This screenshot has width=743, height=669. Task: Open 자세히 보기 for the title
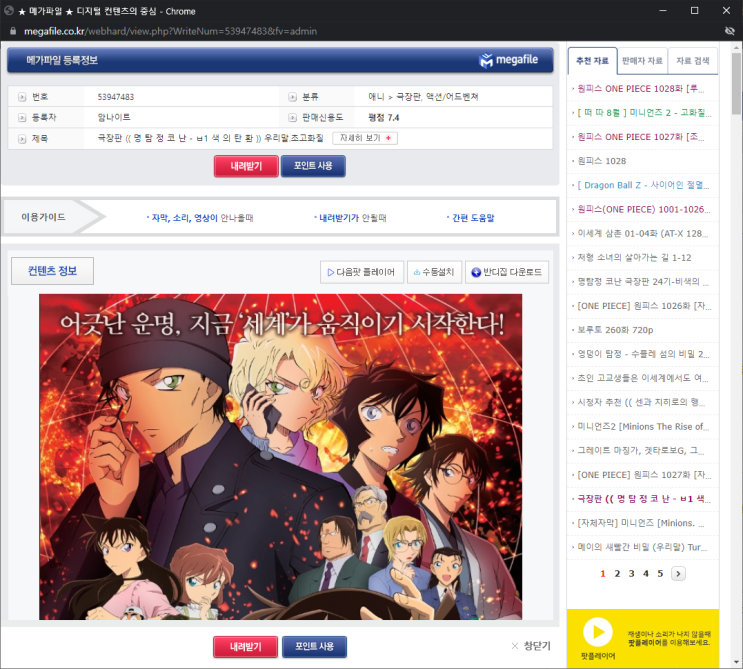365,138
